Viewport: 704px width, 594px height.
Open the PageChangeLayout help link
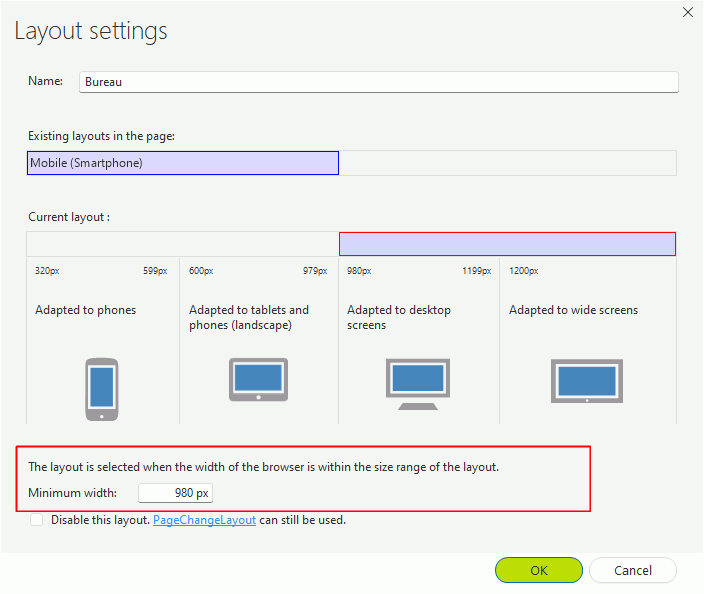(x=204, y=520)
